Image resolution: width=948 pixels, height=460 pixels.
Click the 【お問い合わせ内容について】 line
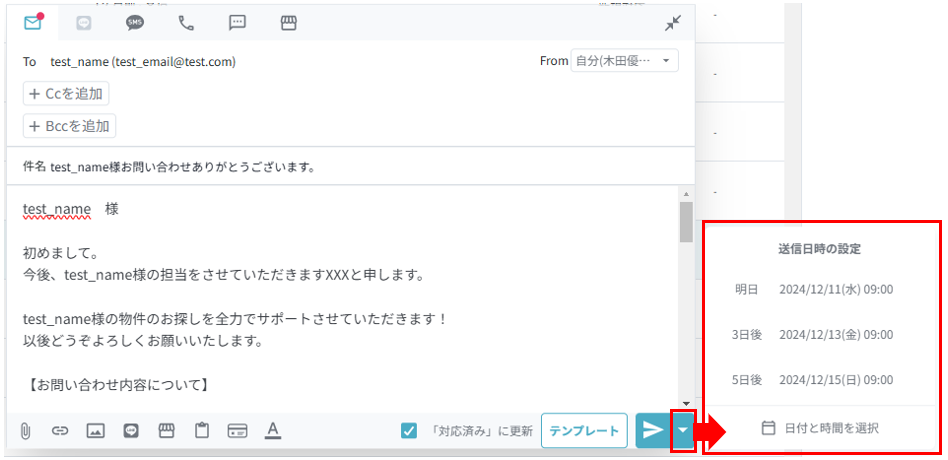(x=117, y=384)
